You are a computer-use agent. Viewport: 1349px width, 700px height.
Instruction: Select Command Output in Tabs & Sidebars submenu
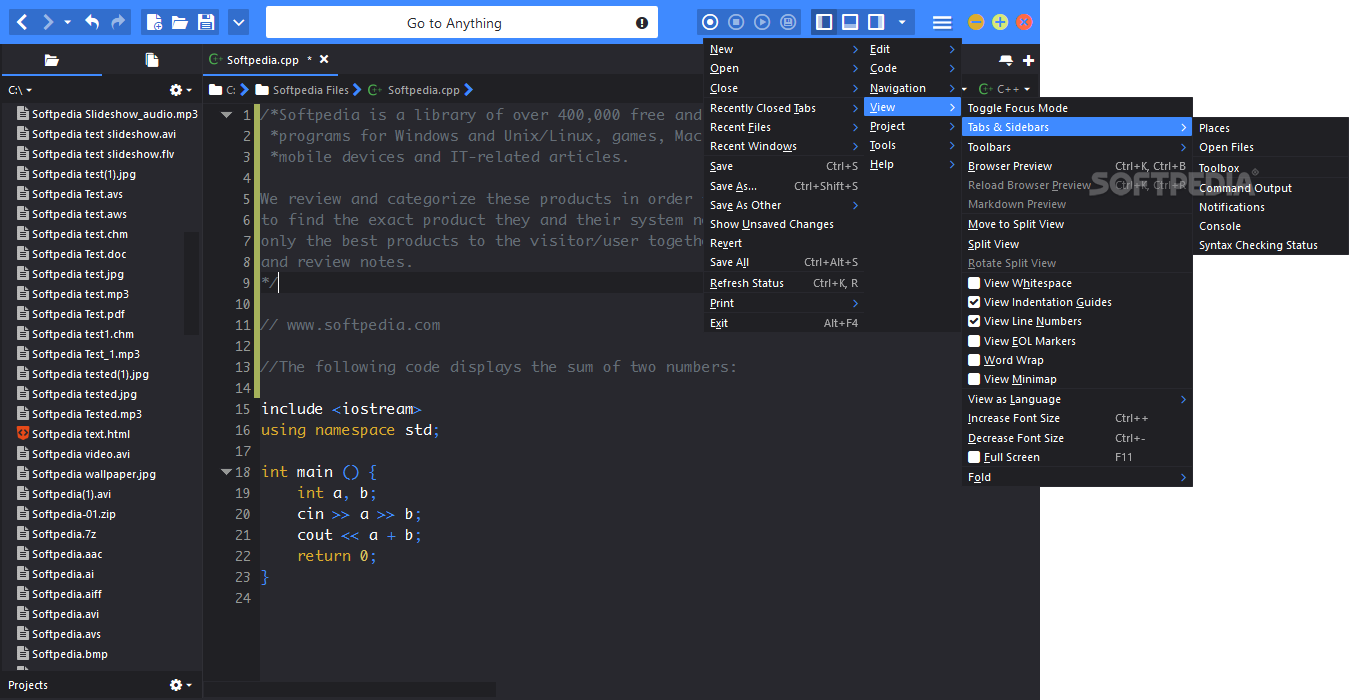tap(1270, 188)
